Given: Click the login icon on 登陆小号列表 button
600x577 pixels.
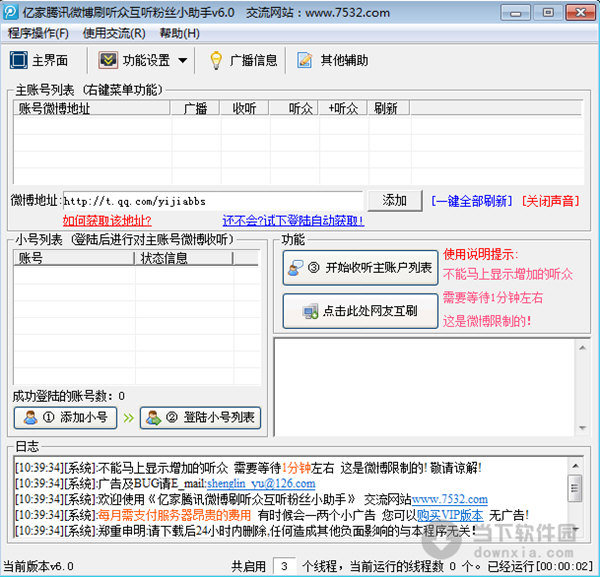Looking at the screenshot, I should click(154, 417).
